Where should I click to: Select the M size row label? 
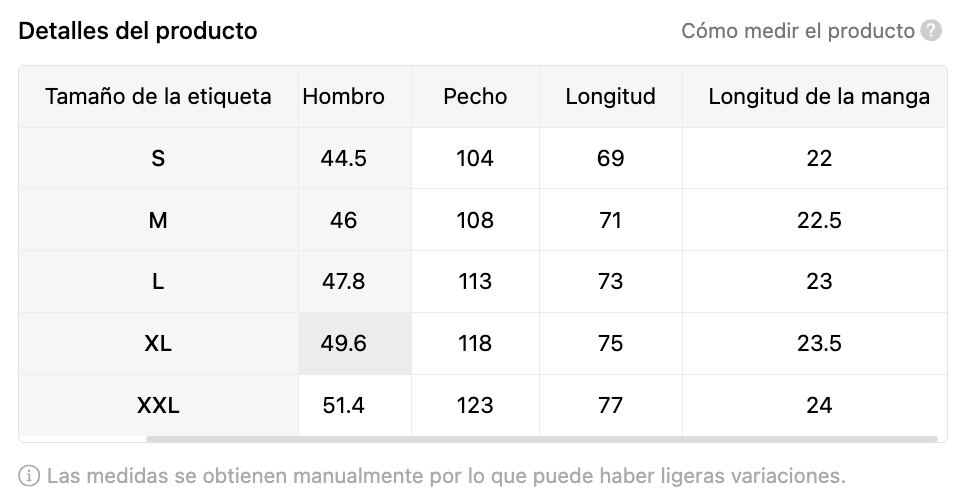pyautogui.click(x=158, y=220)
